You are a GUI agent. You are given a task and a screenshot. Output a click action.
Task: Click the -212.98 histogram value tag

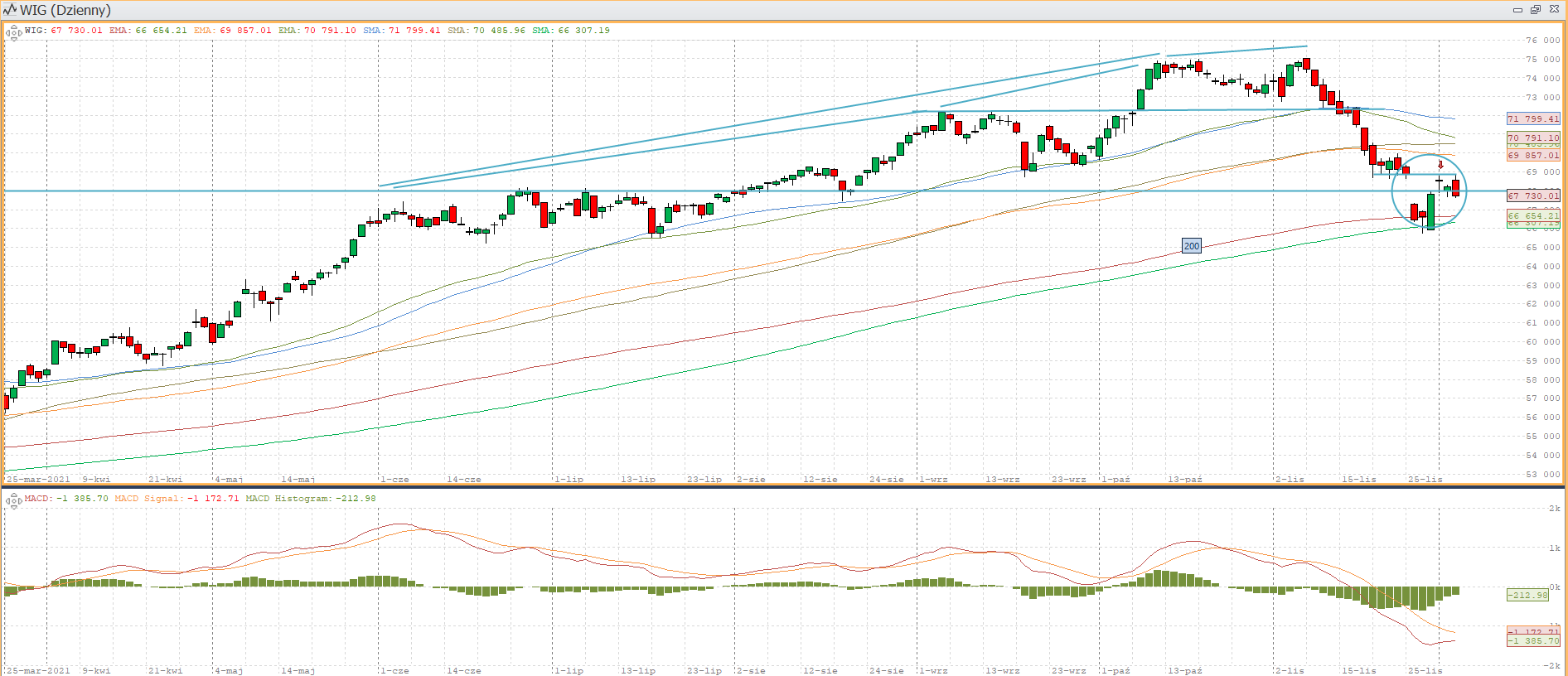pyautogui.click(x=1527, y=595)
